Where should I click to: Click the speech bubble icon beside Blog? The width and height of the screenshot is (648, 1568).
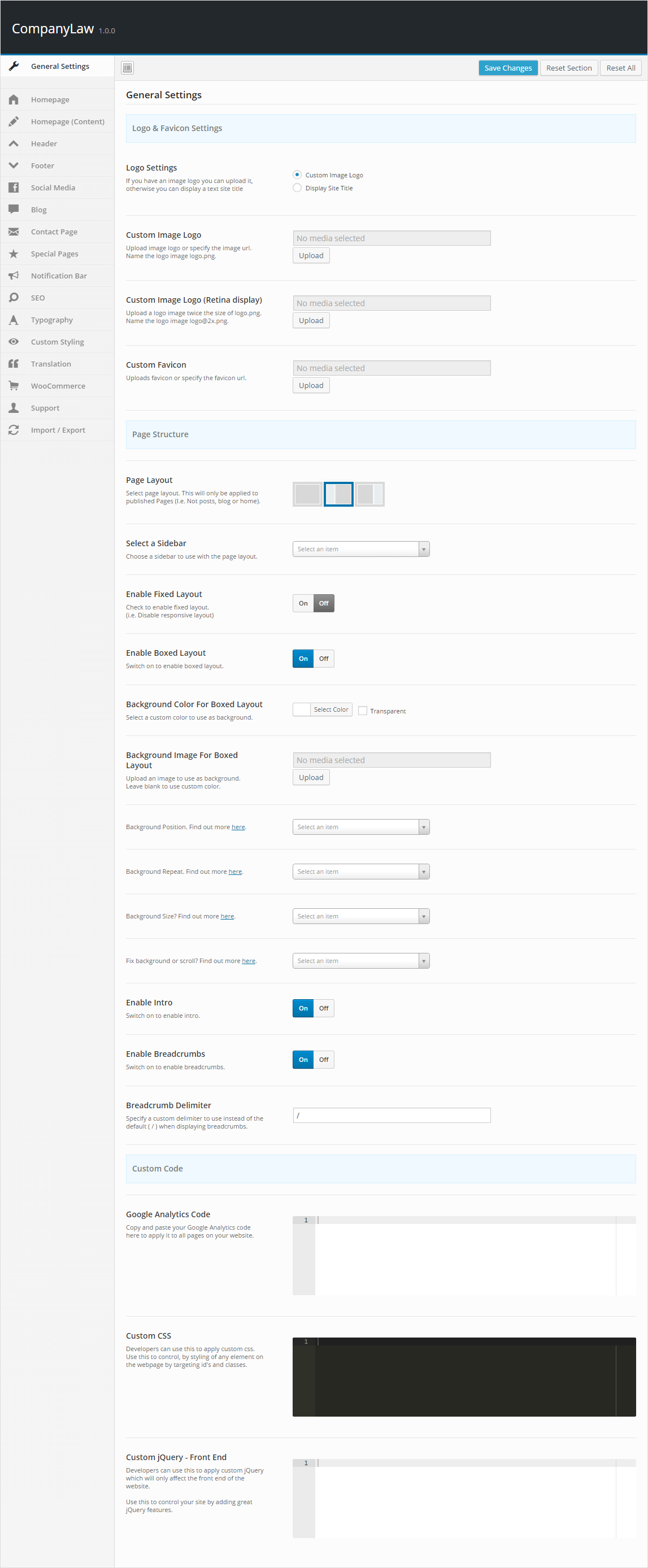click(x=14, y=210)
